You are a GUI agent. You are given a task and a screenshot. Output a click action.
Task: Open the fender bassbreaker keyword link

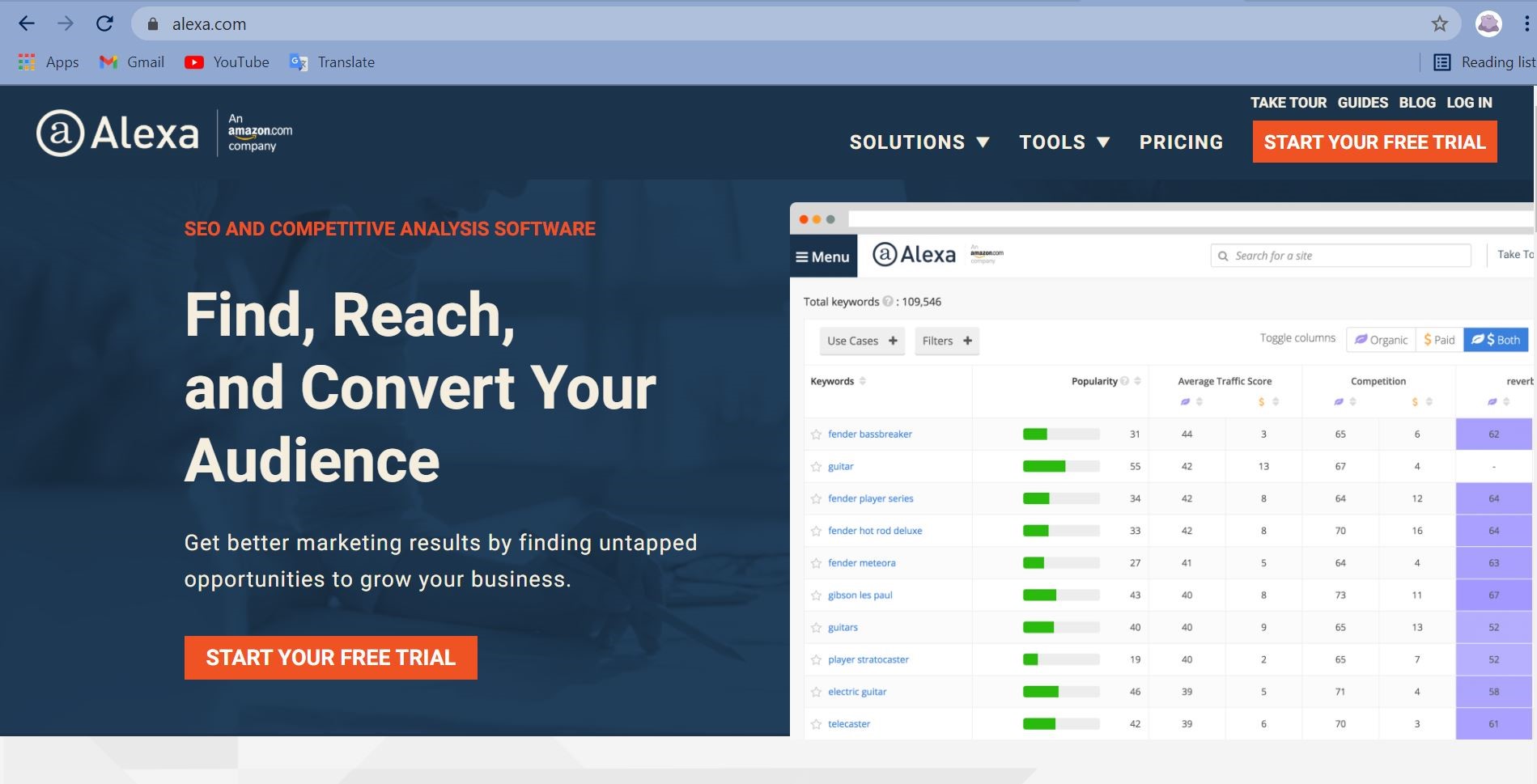pos(870,434)
